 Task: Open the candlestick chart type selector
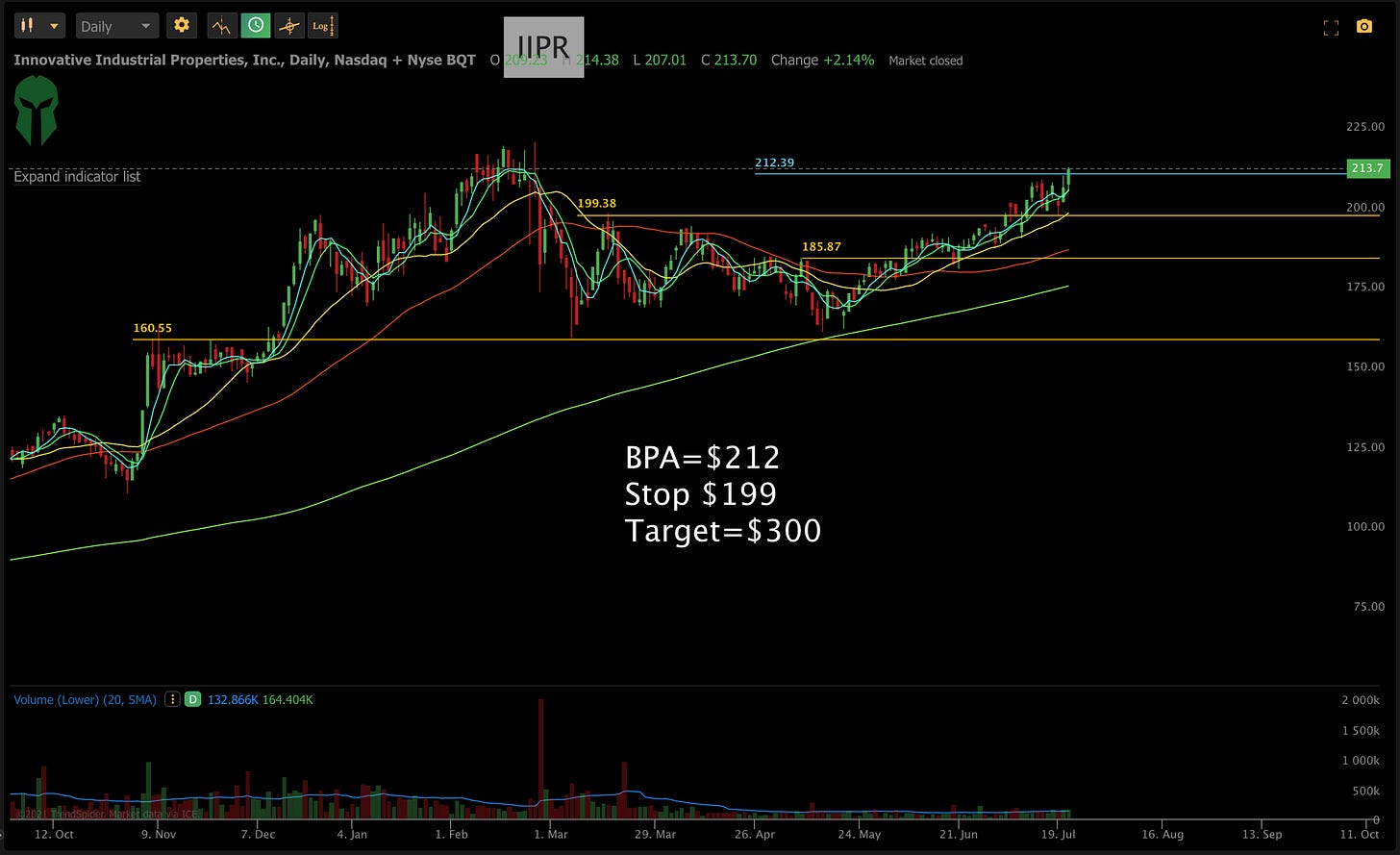tap(40, 26)
